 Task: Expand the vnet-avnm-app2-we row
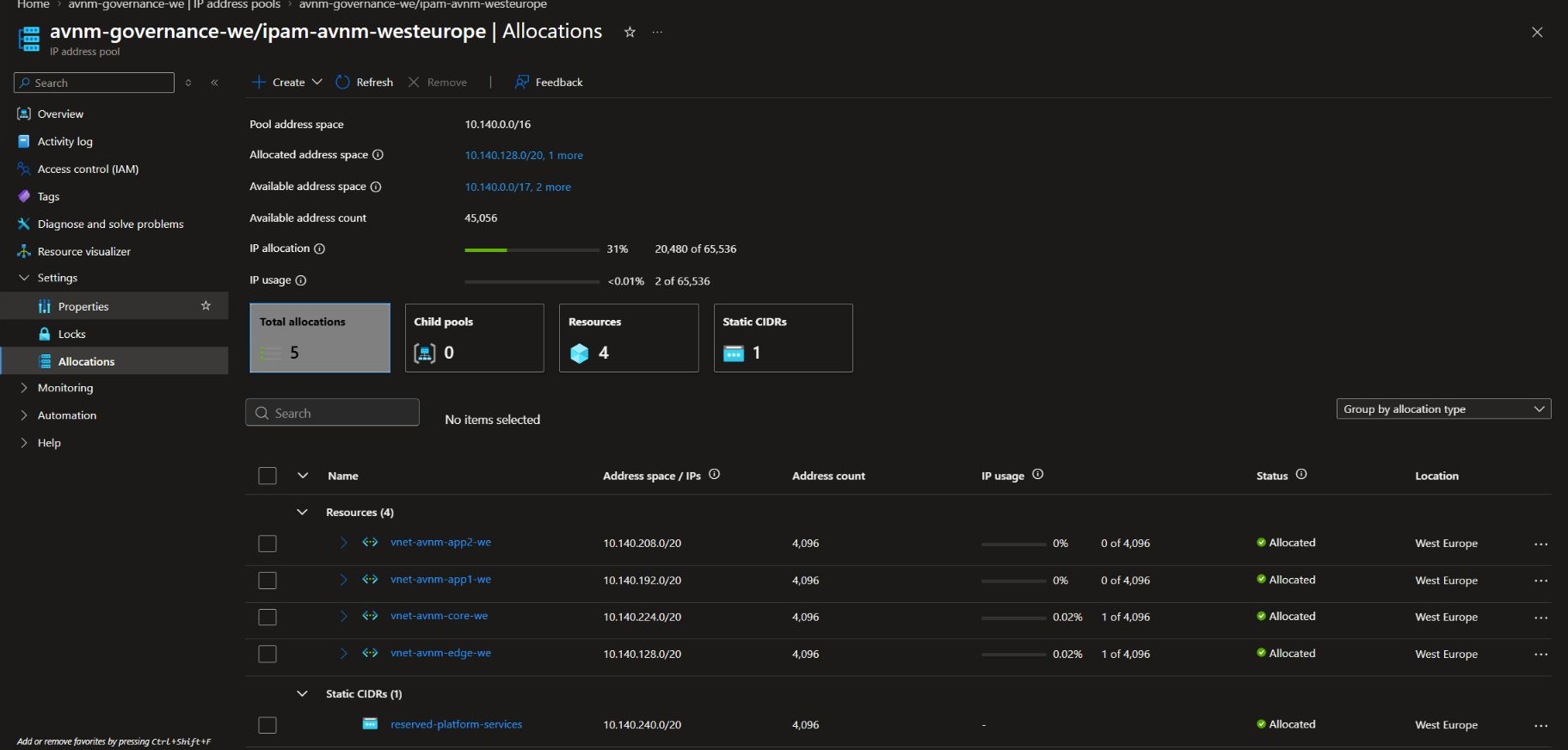coord(343,543)
